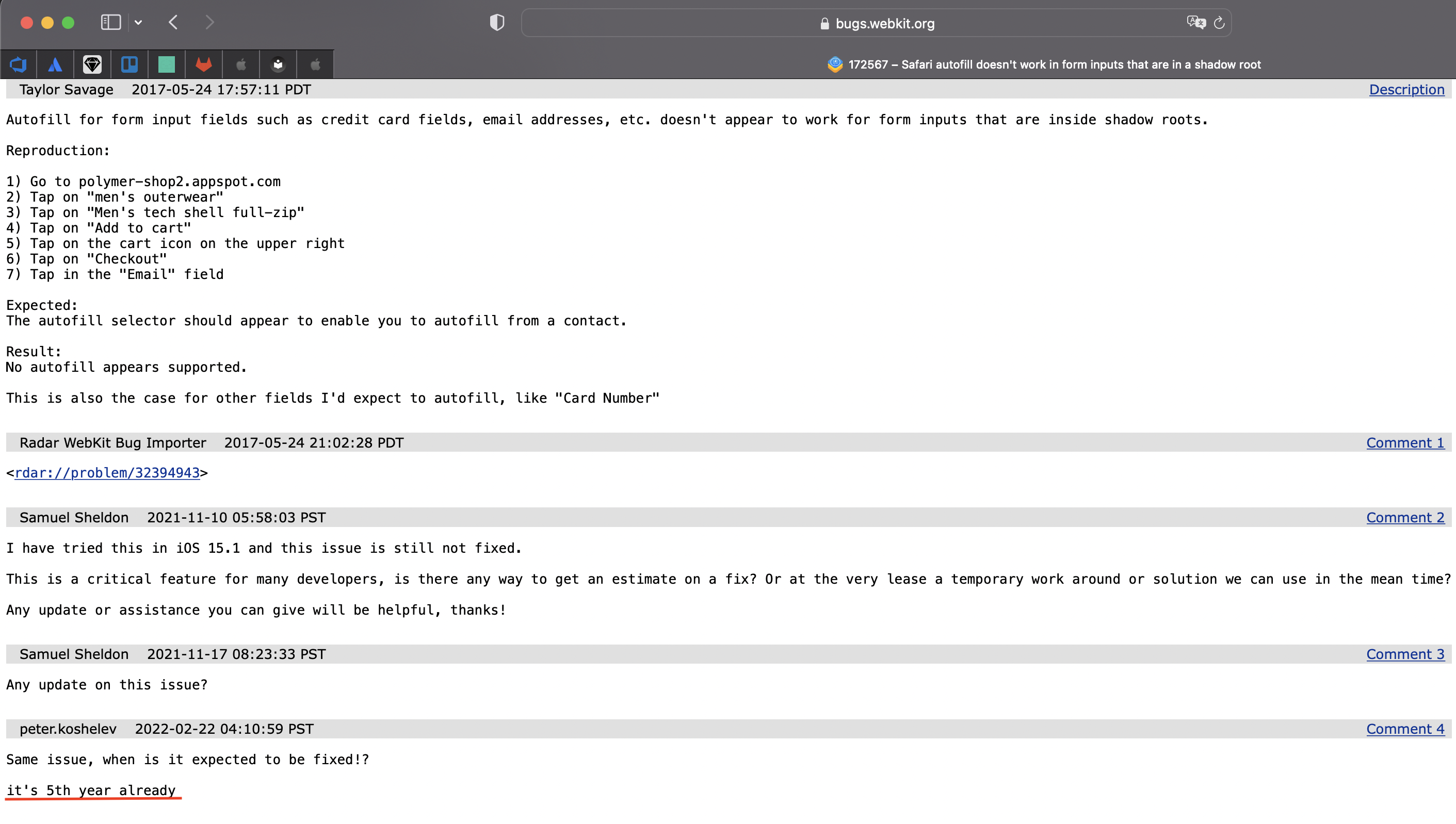This screenshot has width=1456, height=824.
Task: Open the GitLab fox pinned tab
Action: (204, 64)
